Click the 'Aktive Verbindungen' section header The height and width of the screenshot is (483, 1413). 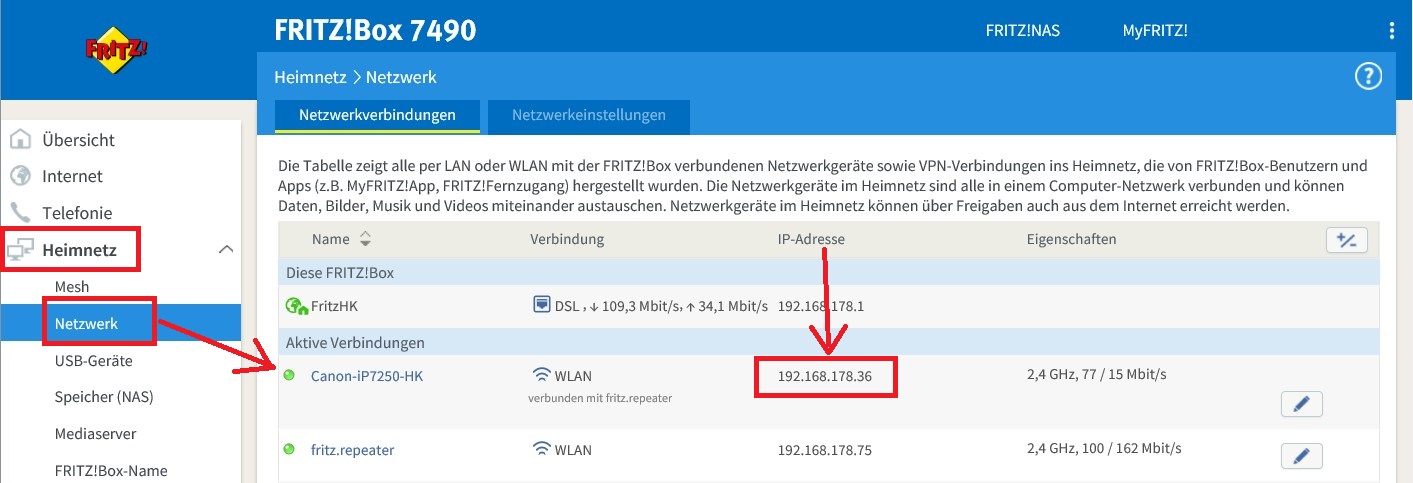coord(355,342)
